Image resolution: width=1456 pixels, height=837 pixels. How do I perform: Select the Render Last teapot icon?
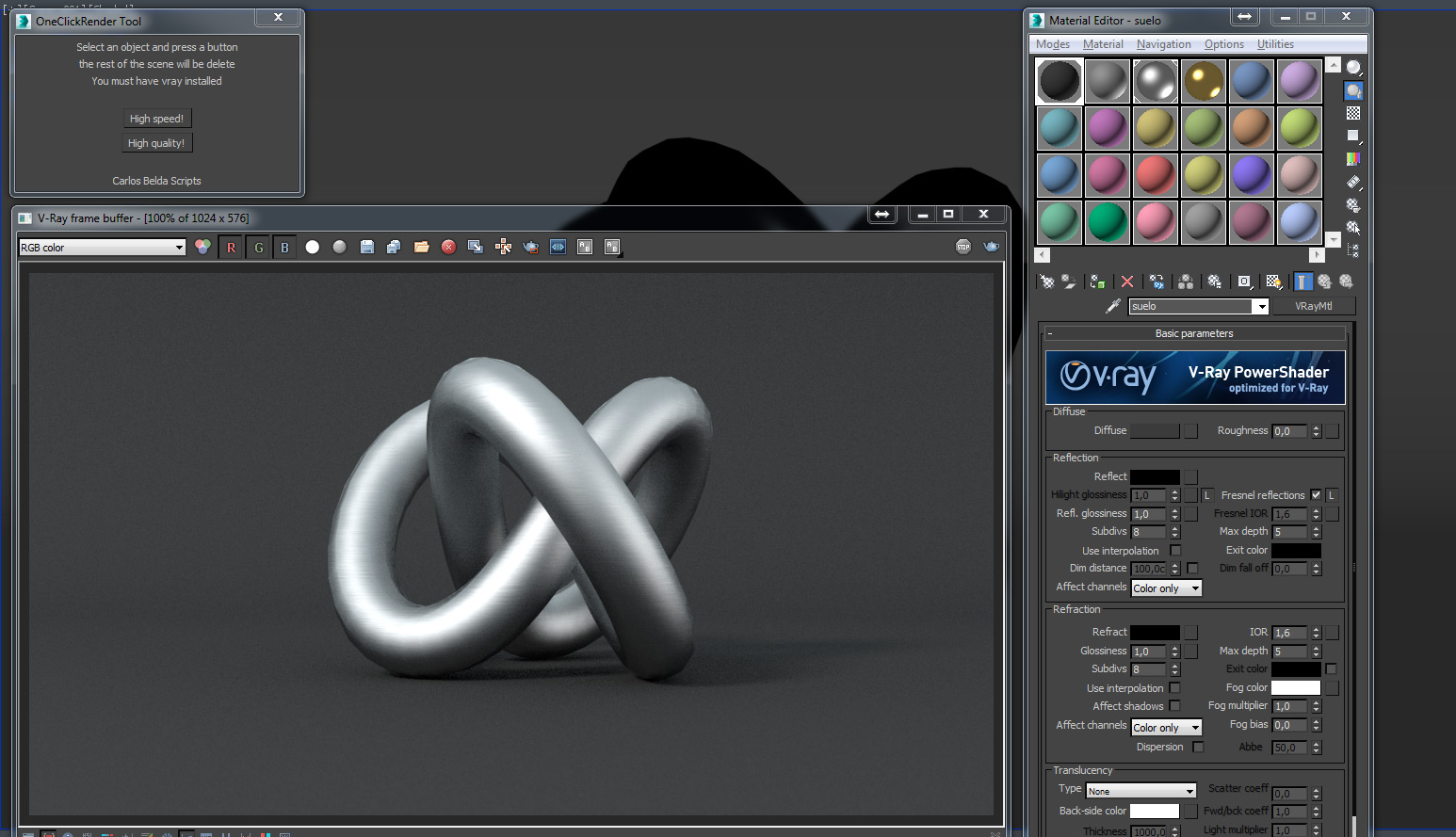click(x=530, y=247)
